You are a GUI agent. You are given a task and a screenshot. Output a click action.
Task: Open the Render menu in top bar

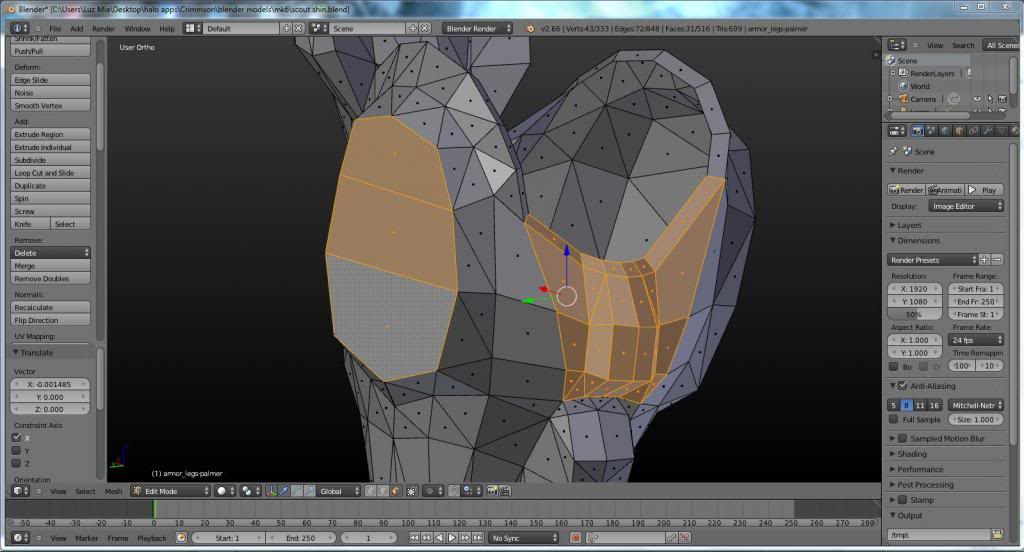point(103,29)
